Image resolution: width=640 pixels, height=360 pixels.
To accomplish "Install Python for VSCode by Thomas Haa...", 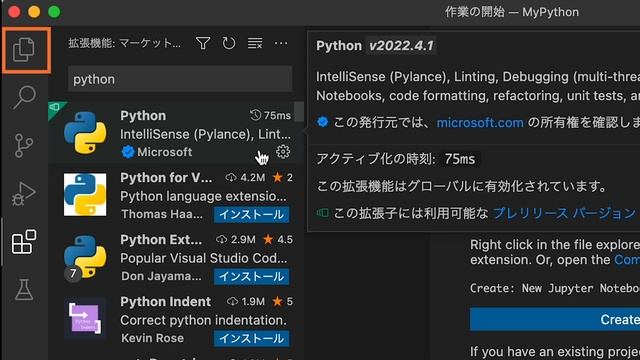I will [x=251, y=215].
